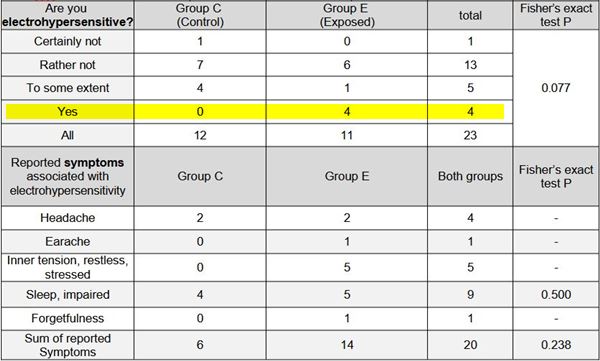Click the 'Earache' row label
The width and height of the screenshot is (600, 361).
click(67, 242)
